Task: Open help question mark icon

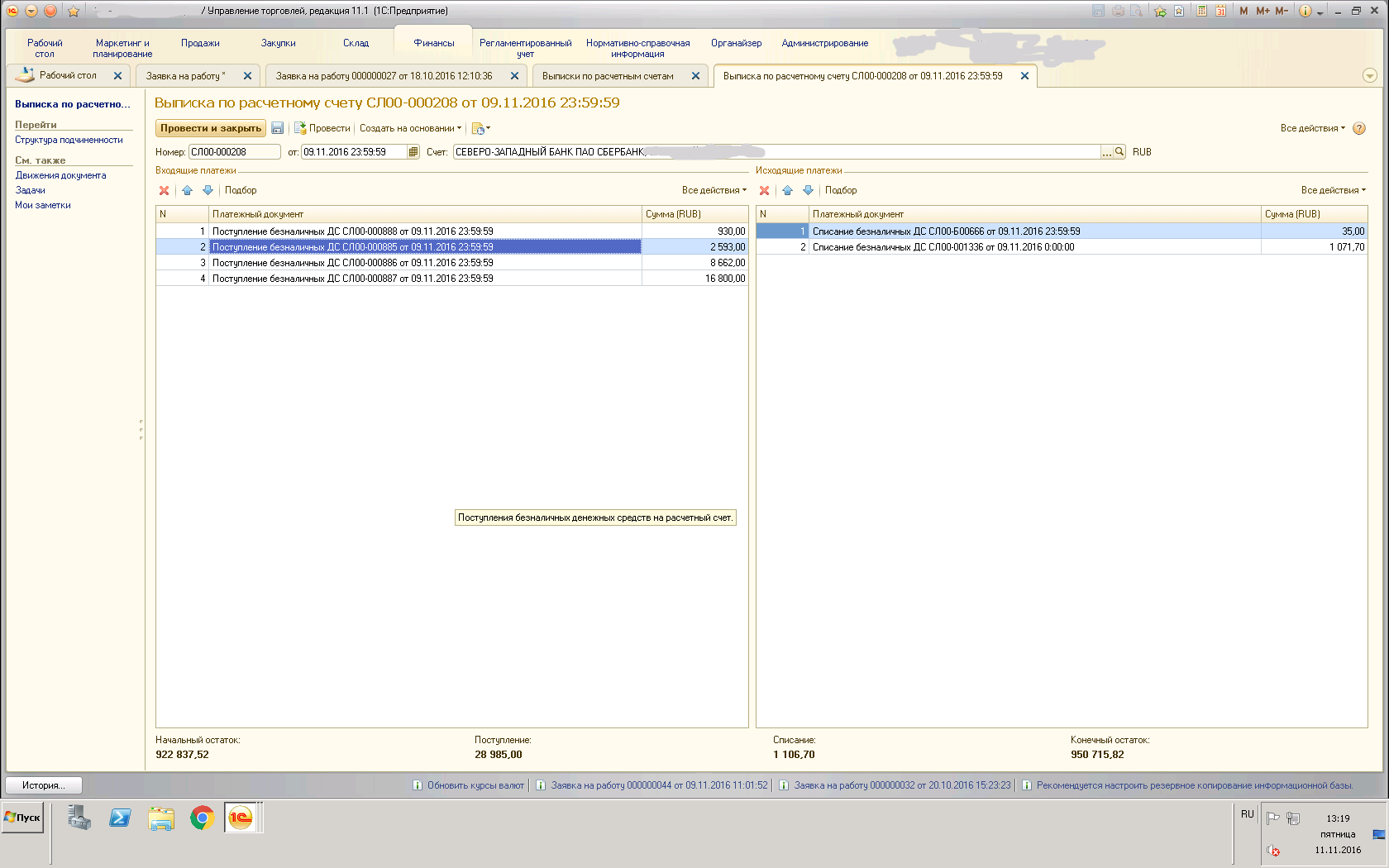Action: [1359, 128]
